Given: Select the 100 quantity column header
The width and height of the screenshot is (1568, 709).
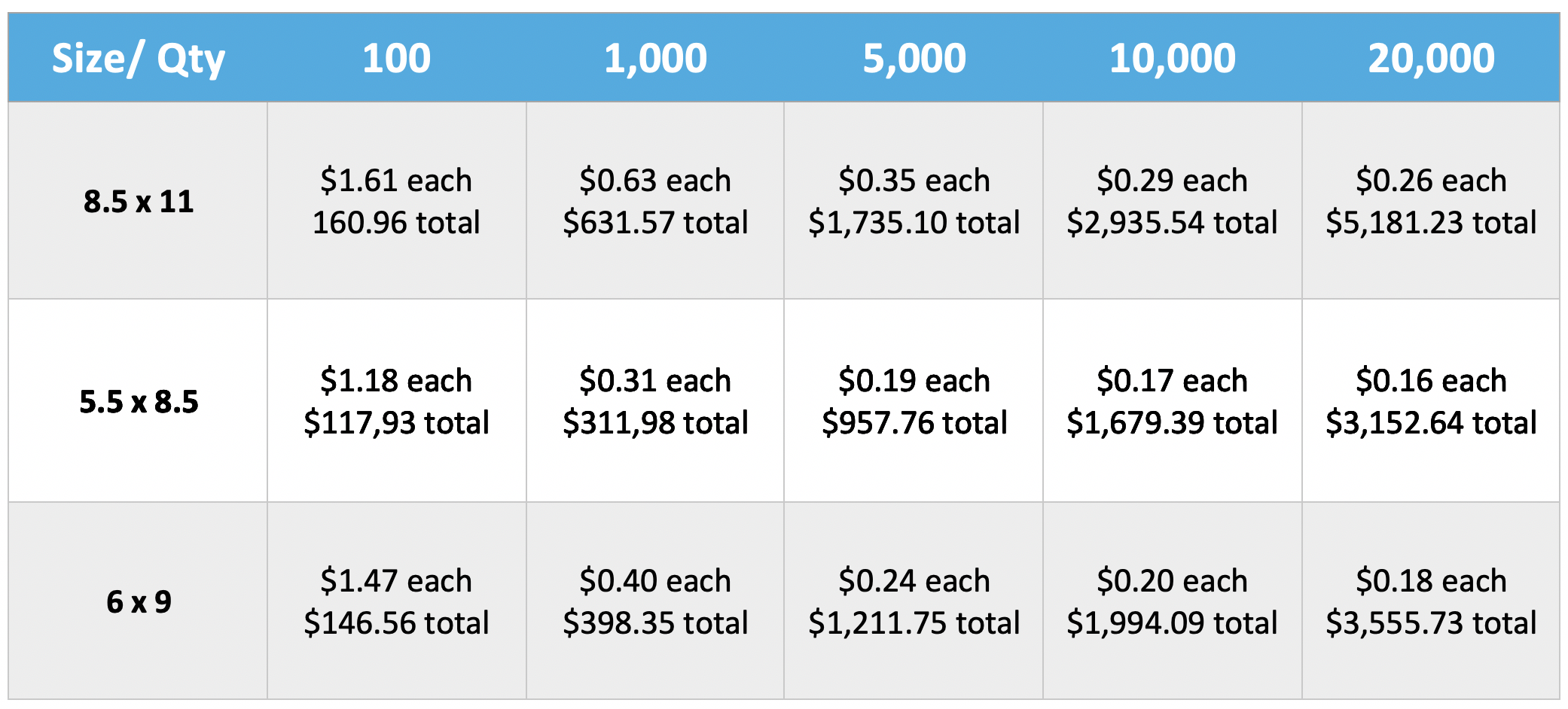Looking at the screenshot, I should (397, 57).
